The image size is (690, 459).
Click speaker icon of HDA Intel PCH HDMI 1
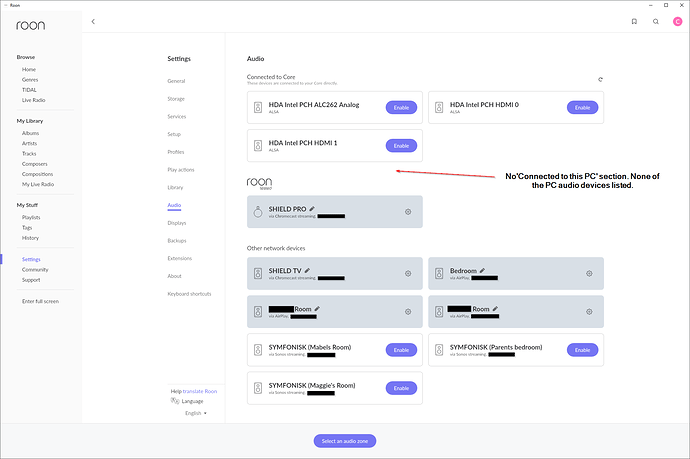point(258,146)
